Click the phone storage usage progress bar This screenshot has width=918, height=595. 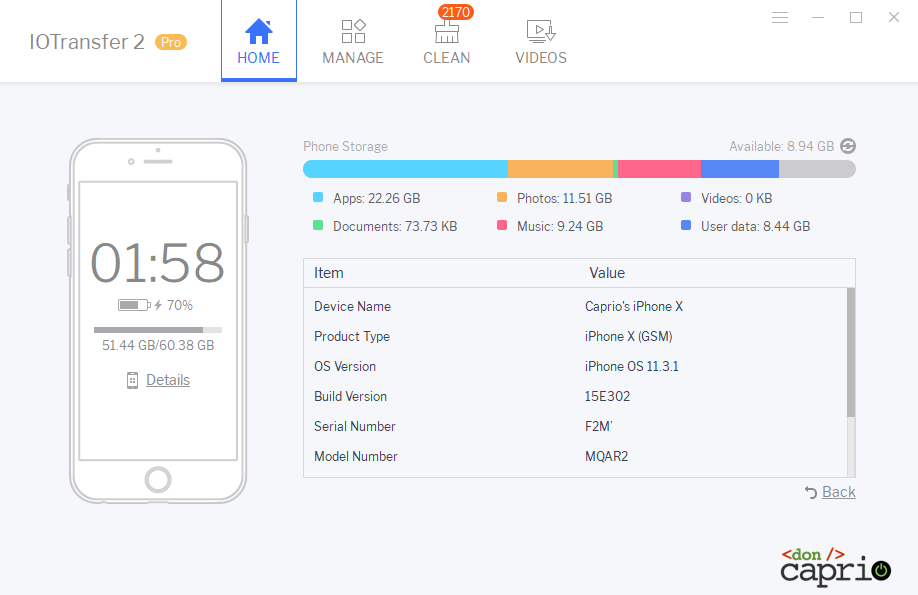coord(158,330)
